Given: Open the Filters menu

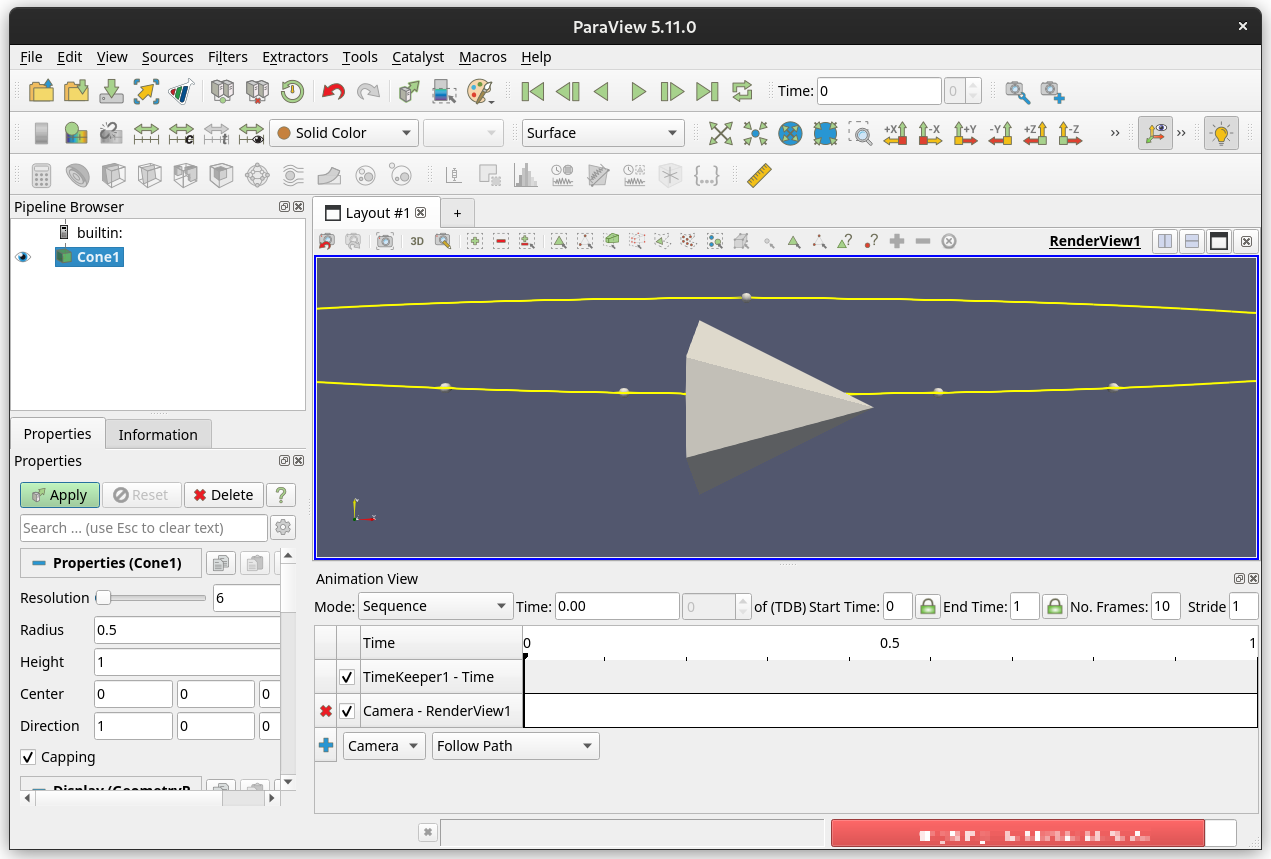Looking at the screenshot, I should pos(228,57).
